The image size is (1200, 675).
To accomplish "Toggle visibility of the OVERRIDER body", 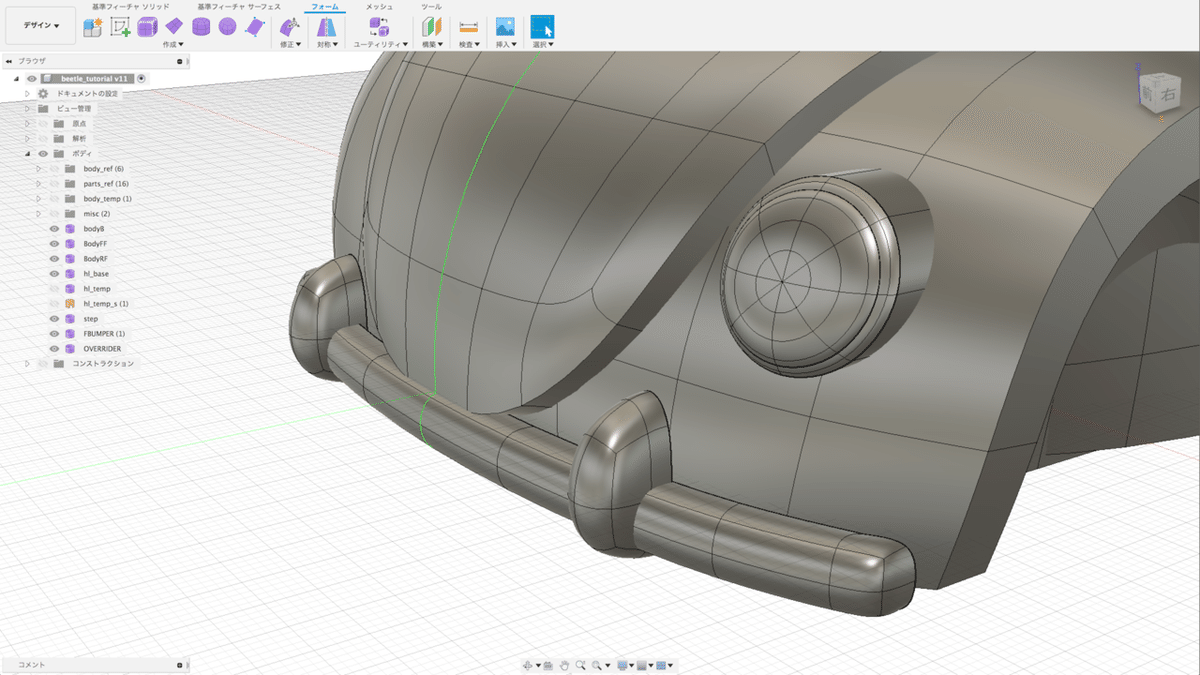I will coord(55,349).
